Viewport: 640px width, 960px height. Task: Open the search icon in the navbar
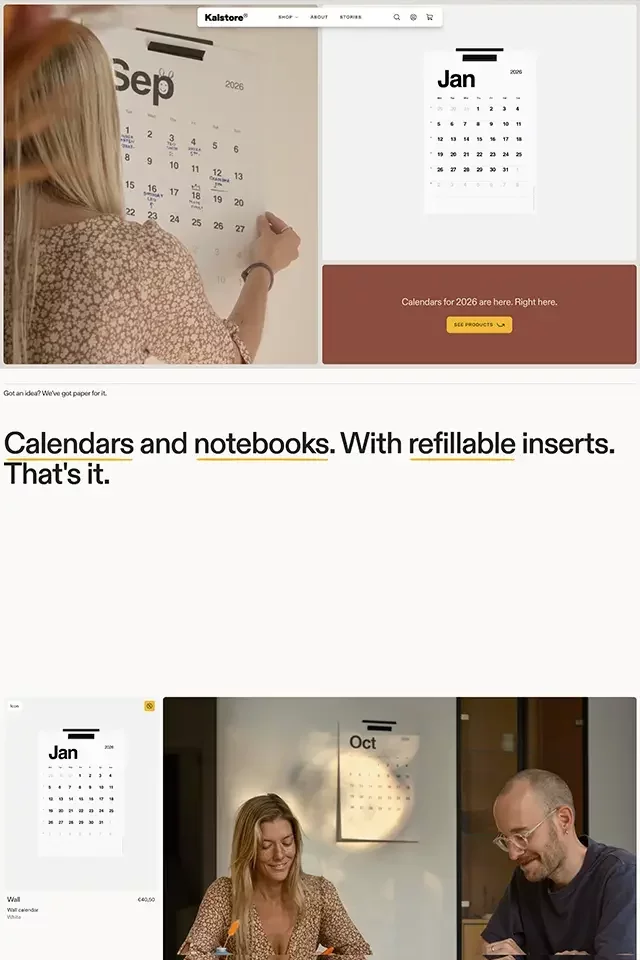point(397,17)
